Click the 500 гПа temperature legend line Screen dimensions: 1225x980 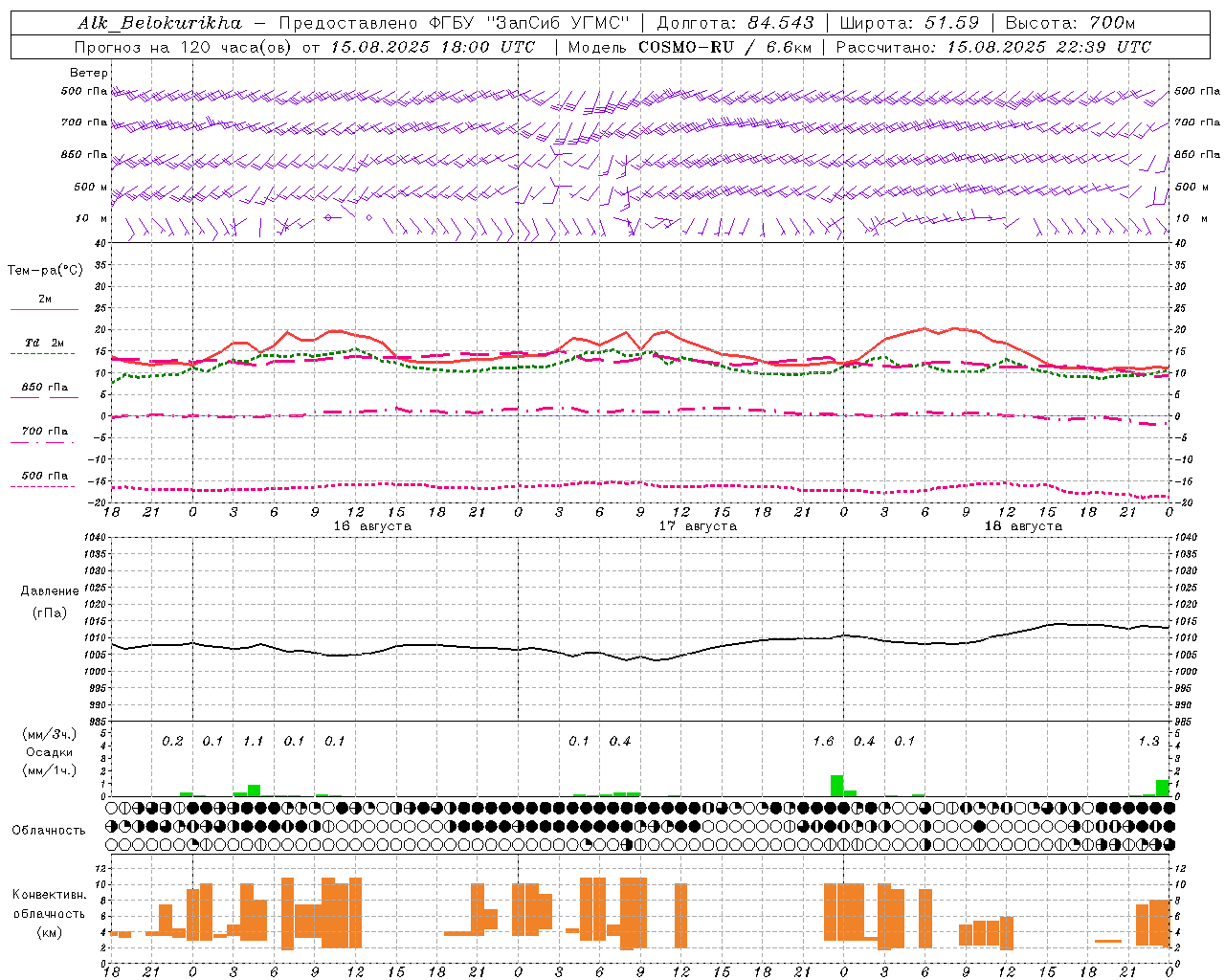(x=43, y=486)
